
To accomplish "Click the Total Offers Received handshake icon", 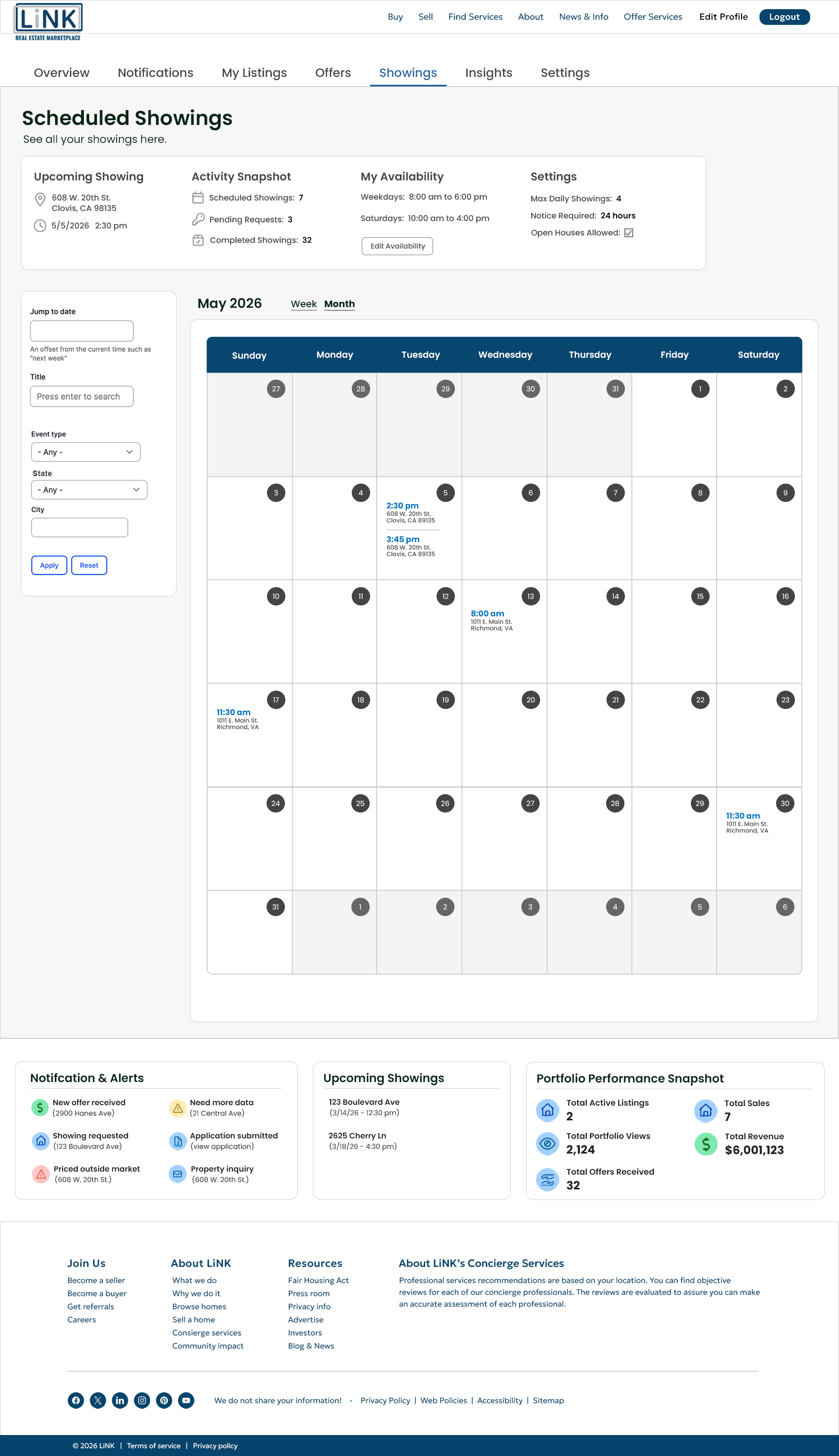I will [x=548, y=1179].
